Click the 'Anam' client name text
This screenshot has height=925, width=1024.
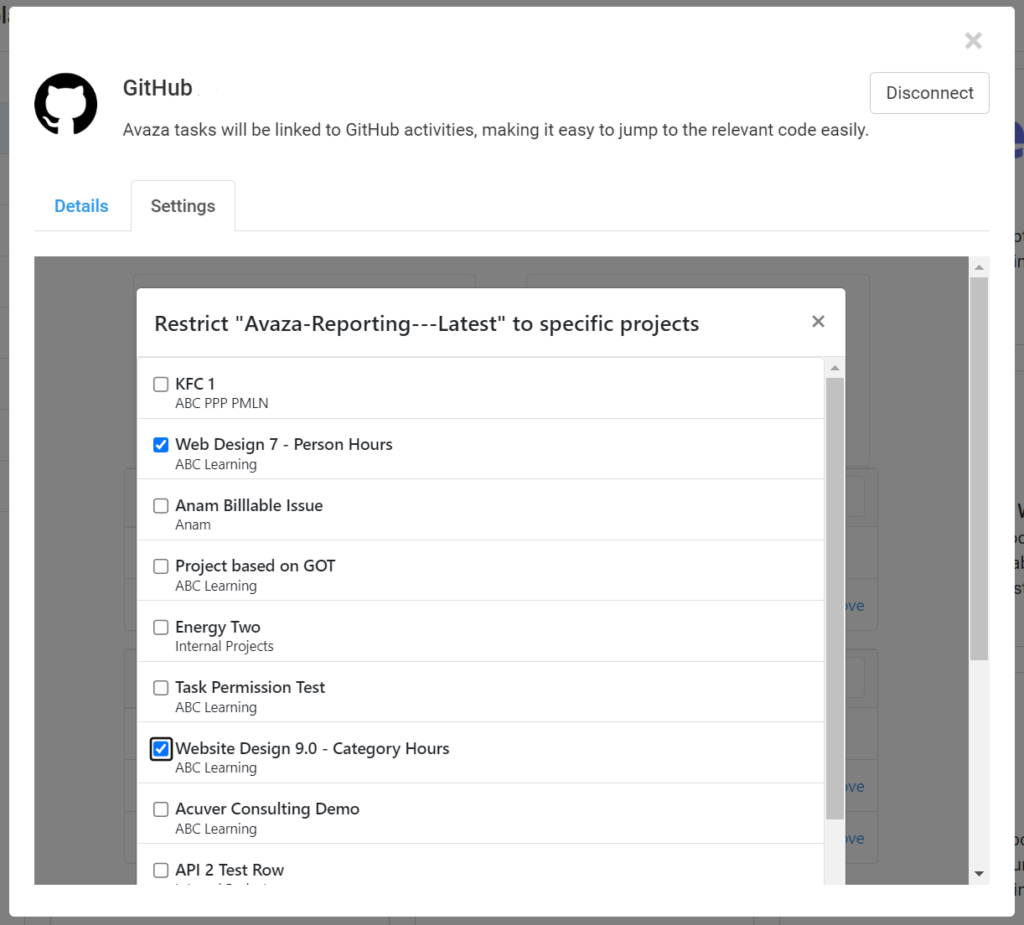pyautogui.click(x=193, y=525)
